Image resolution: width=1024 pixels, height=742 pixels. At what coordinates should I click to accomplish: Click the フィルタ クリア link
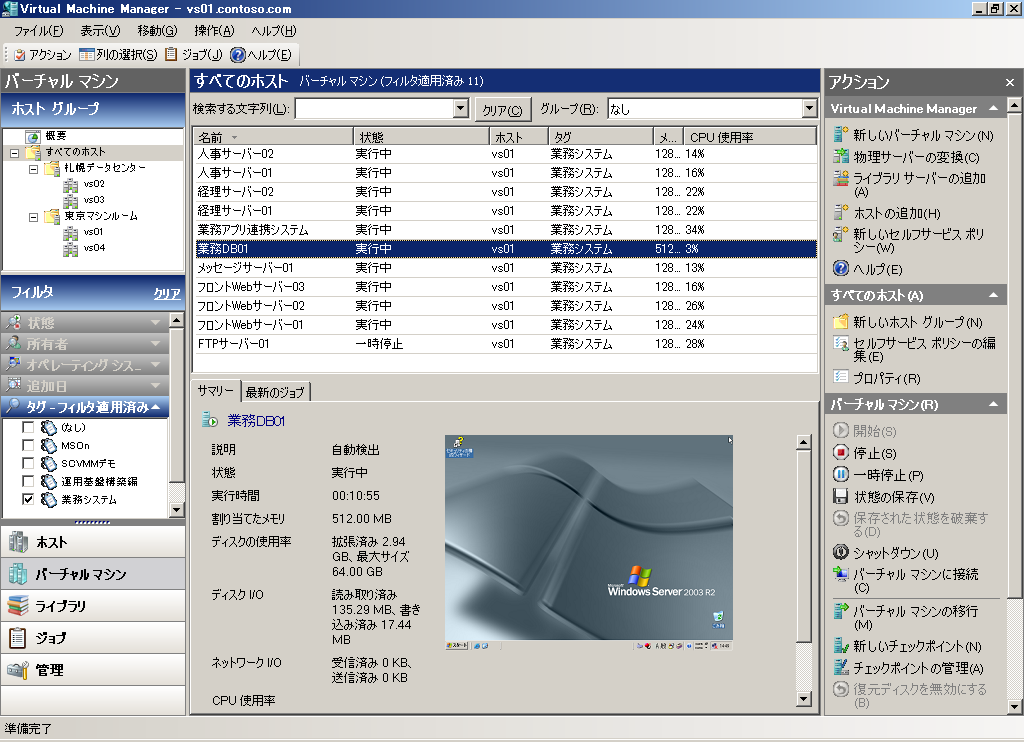pyautogui.click(x=166, y=294)
